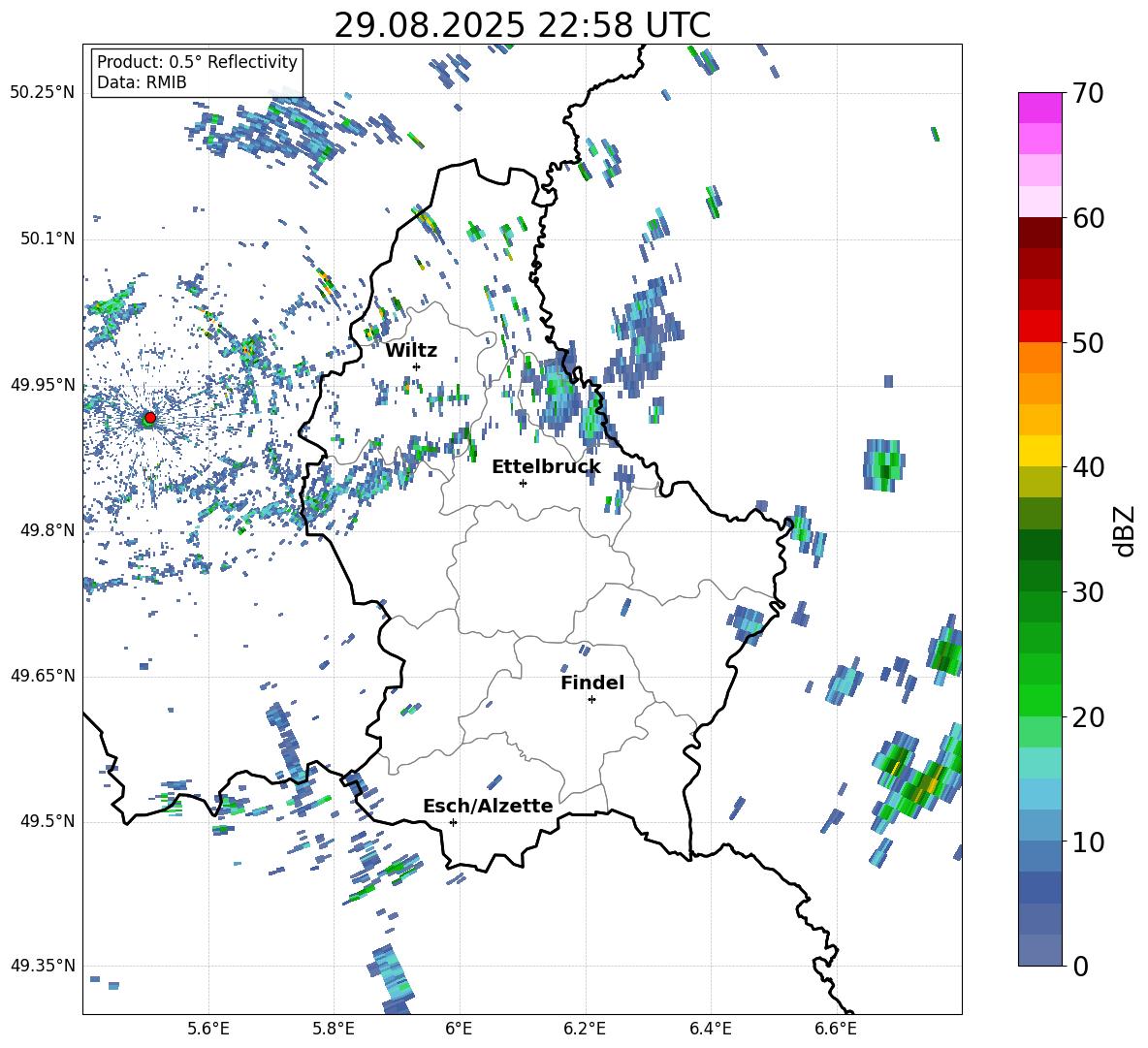
Task: Click the 6.2°E longitude label
Action: click(585, 1029)
